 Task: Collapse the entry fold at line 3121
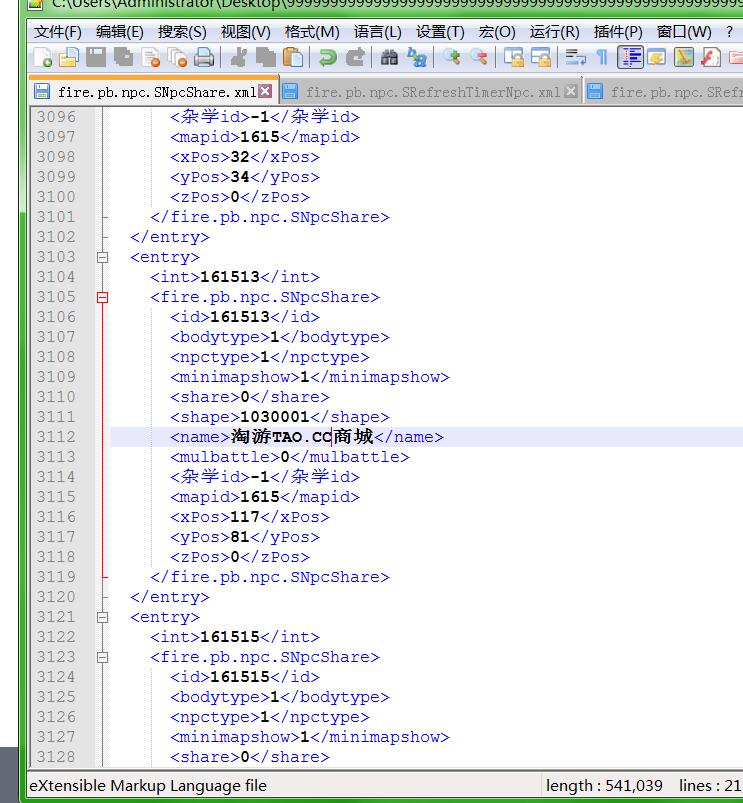(x=102, y=617)
